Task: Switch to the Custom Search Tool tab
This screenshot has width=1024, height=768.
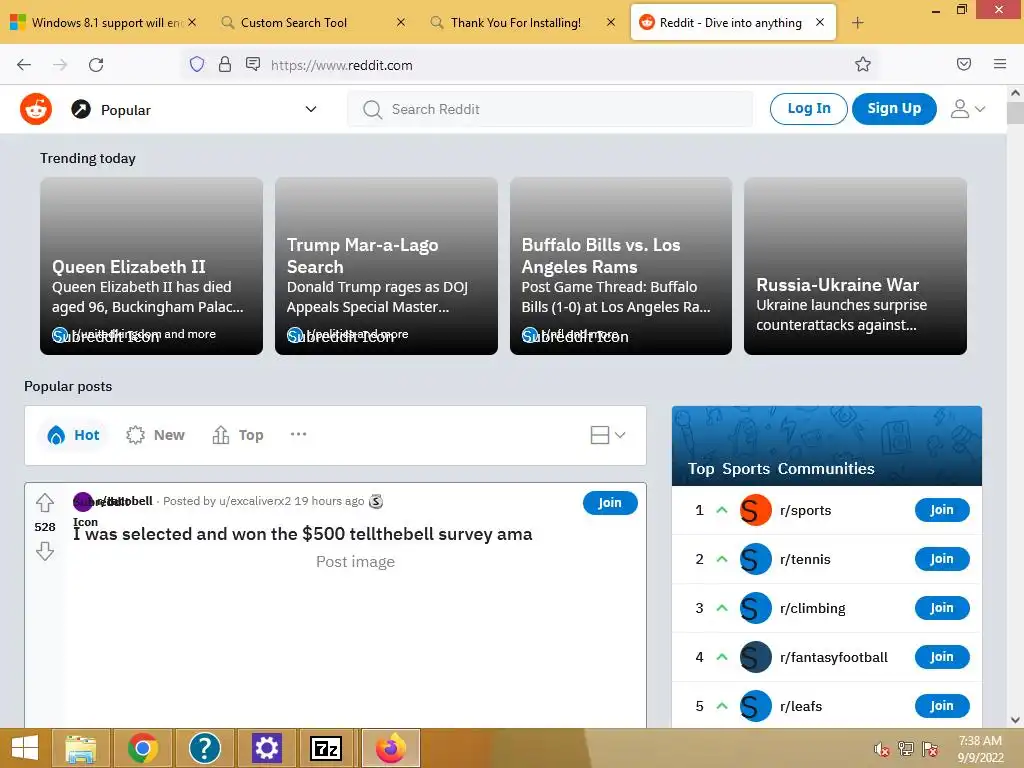Action: pyautogui.click(x=311, y=23)
